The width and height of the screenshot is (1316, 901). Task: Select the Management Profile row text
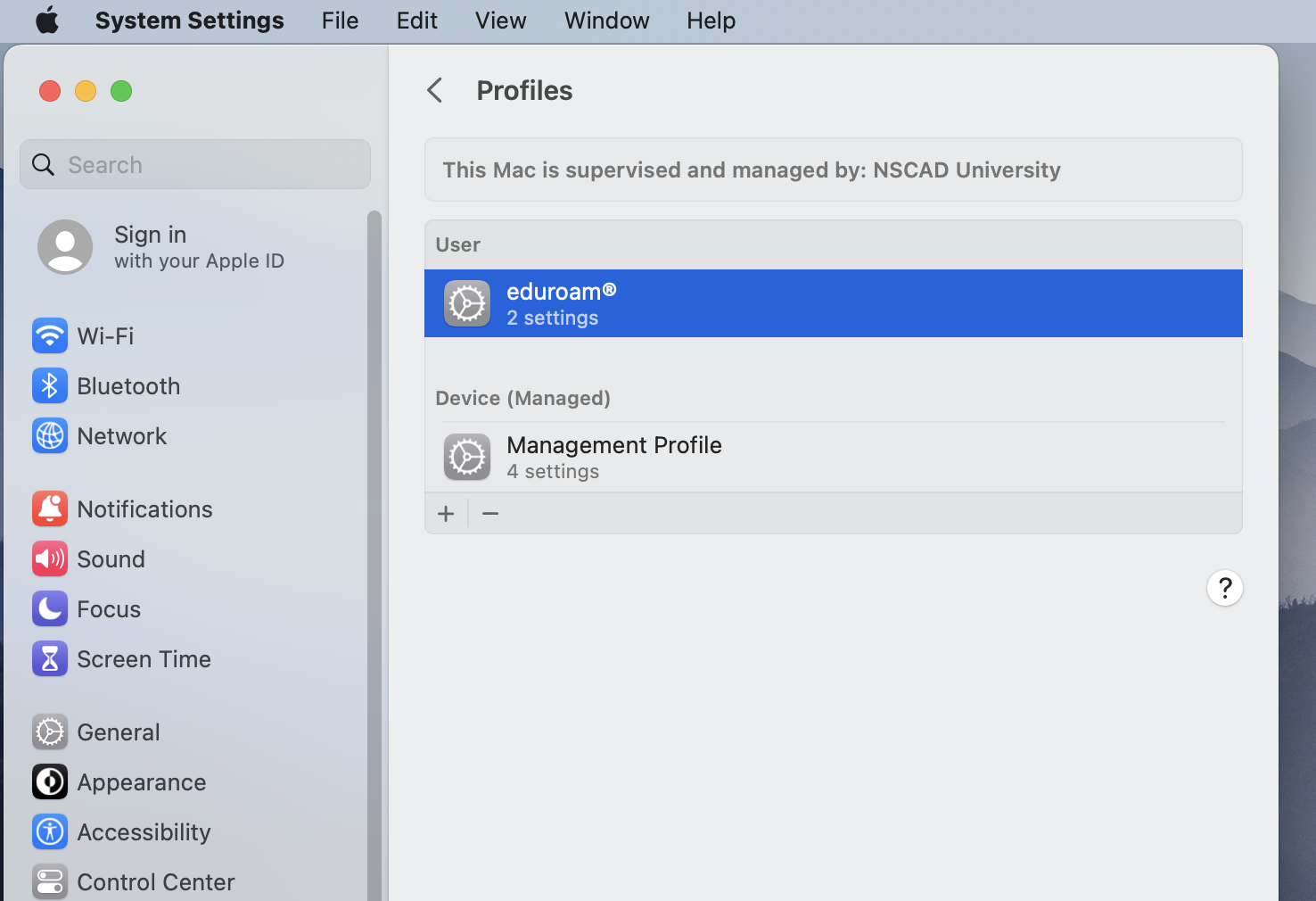coord(614,445)
